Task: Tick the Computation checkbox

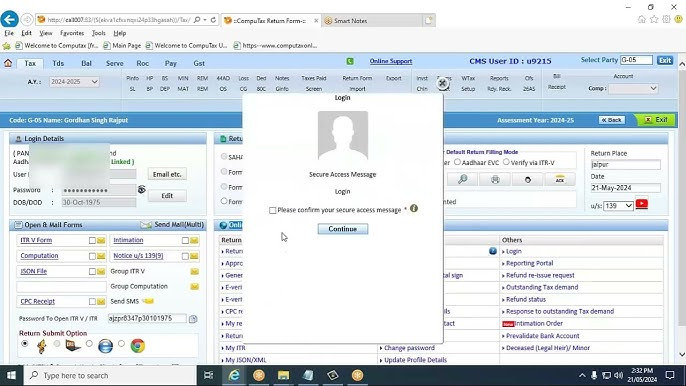Action: pyautogui.click(x=92, y=256)
